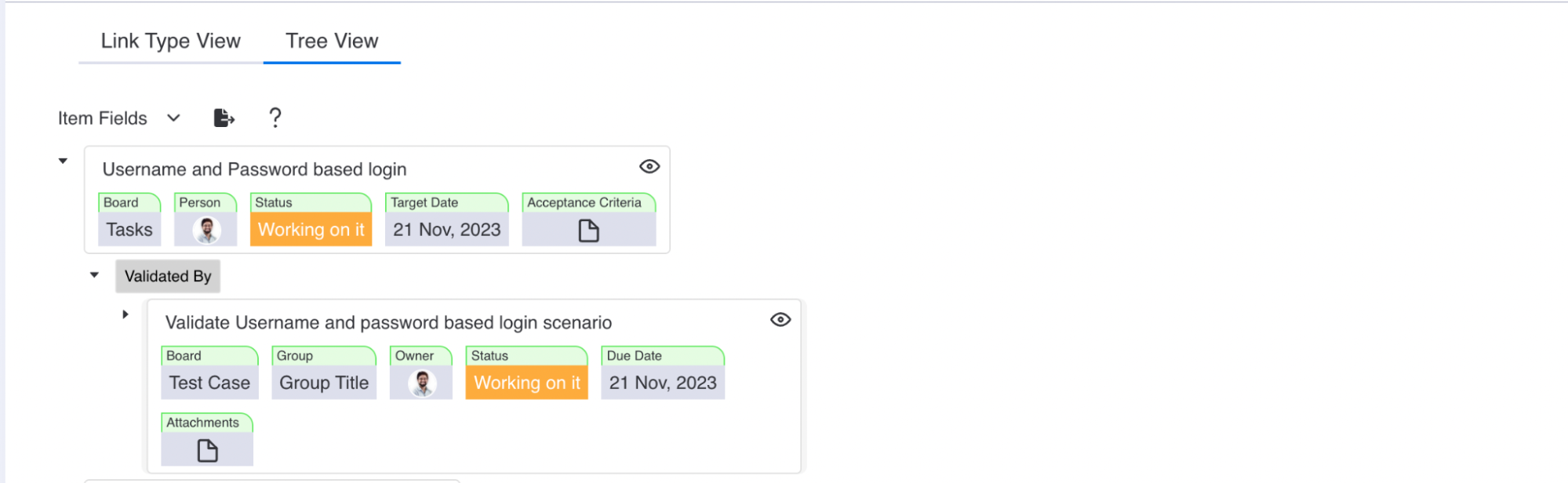Switch to the Link Type View tab
1568x483 pixels.
pyautogui.click(x=170, y=42)
